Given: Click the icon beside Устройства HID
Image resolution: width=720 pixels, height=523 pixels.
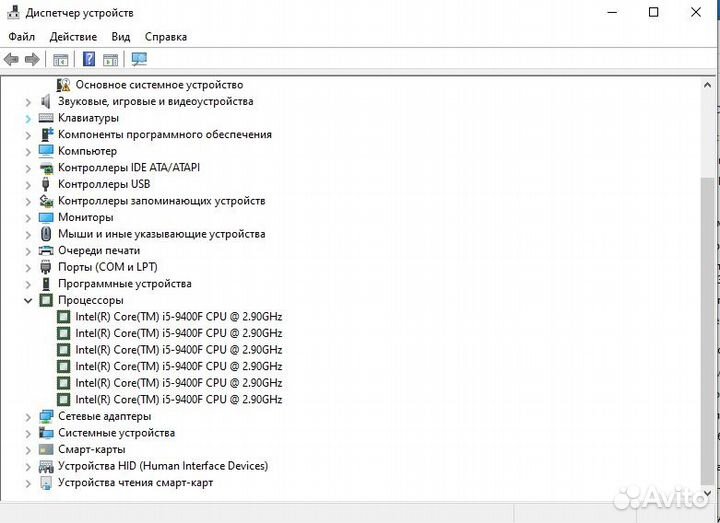Looking at the screenshot, I should pyautogui.click(x=46, y=467).
